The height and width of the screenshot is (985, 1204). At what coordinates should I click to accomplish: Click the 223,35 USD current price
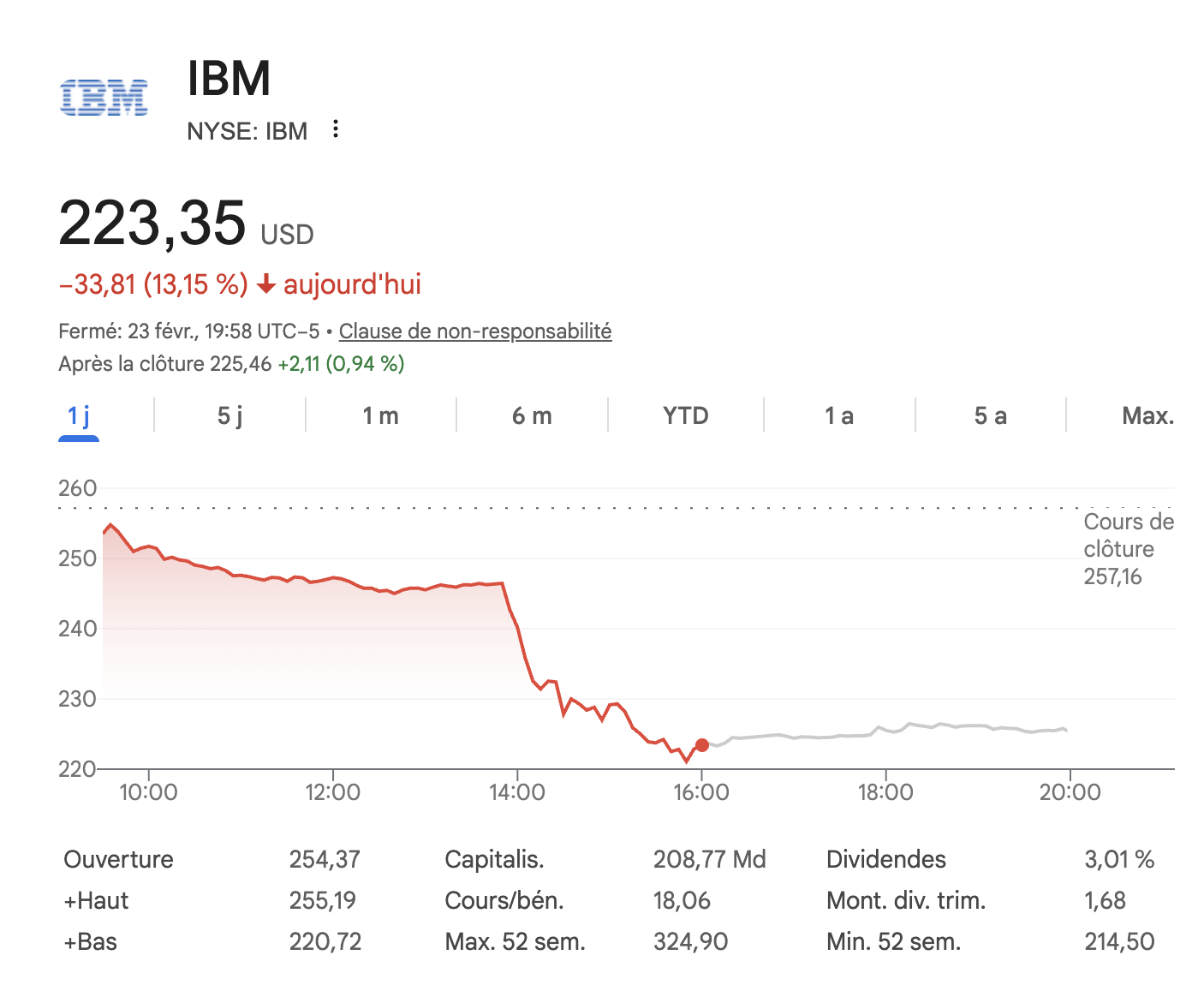tap(186, 224)
